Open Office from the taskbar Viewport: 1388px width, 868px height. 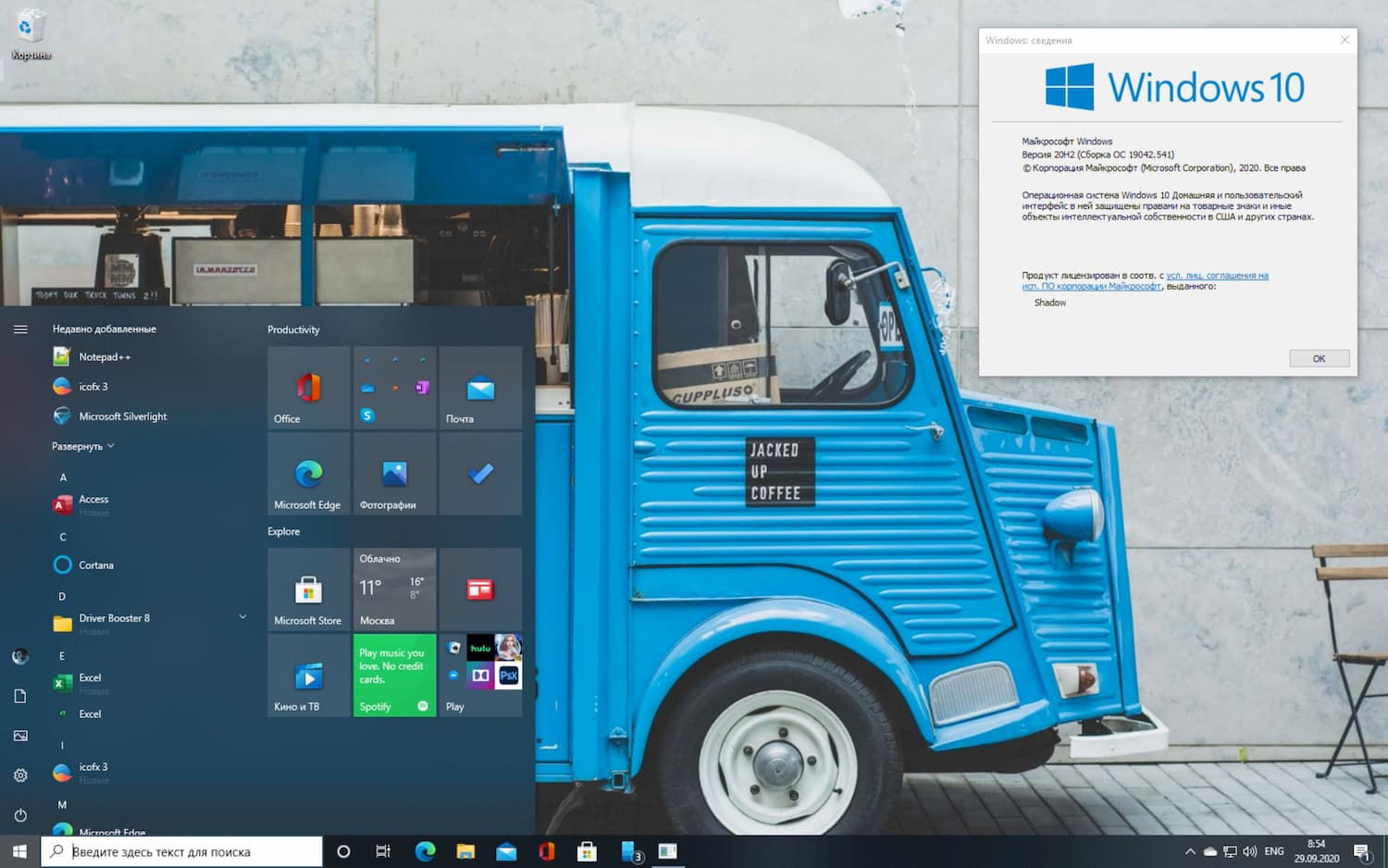click(547, 851)
